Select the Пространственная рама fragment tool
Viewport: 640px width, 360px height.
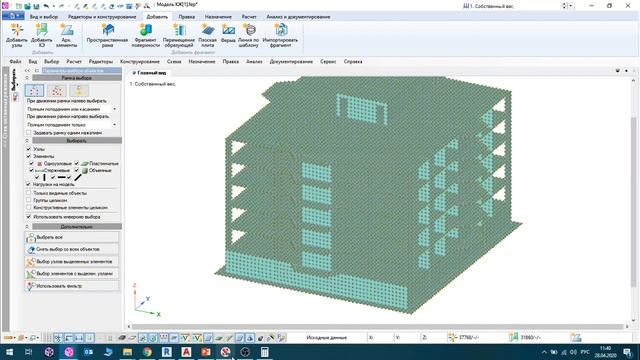point(107,35)
